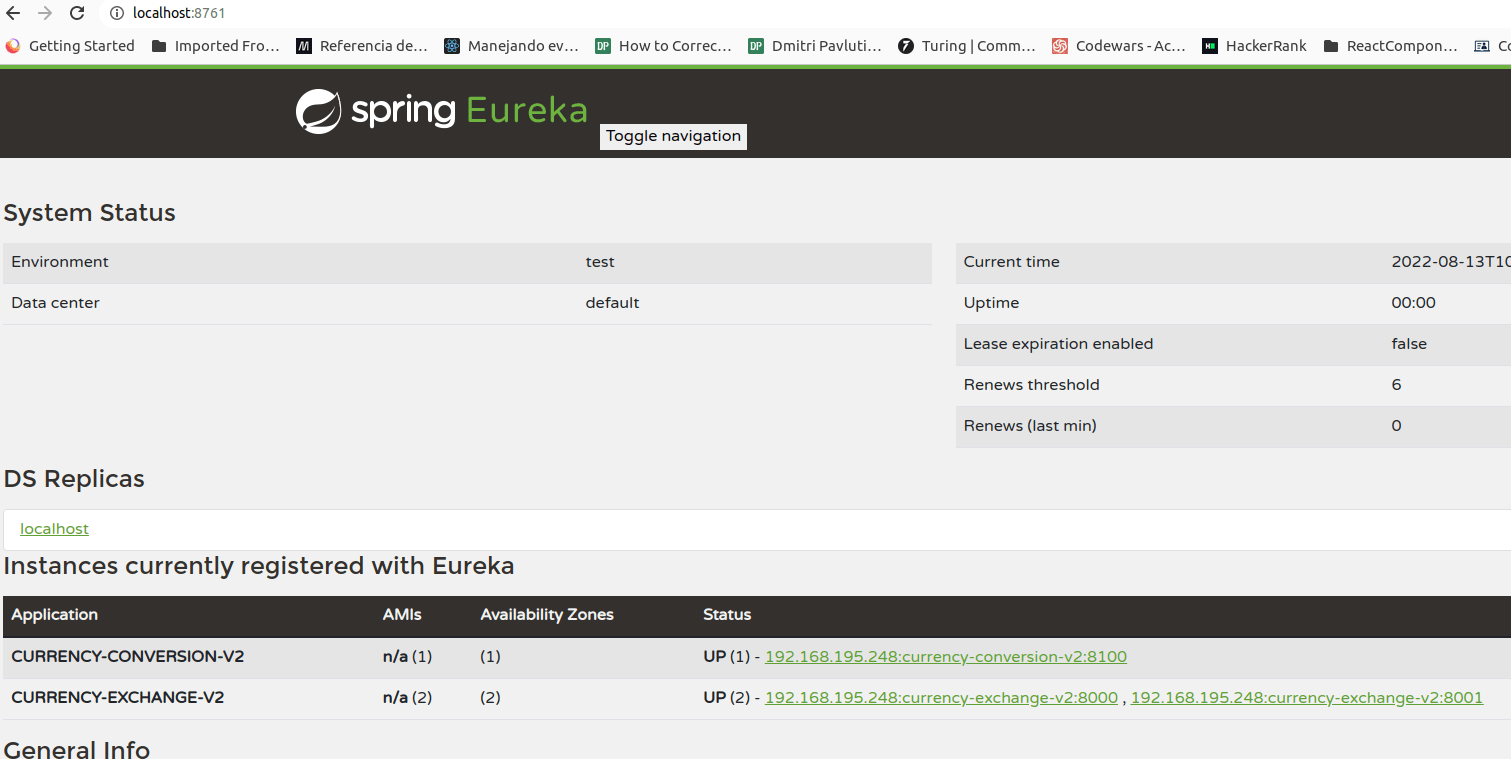Click the Current time label
The image size is (1511, 759).
click(x=1011, y=262)
